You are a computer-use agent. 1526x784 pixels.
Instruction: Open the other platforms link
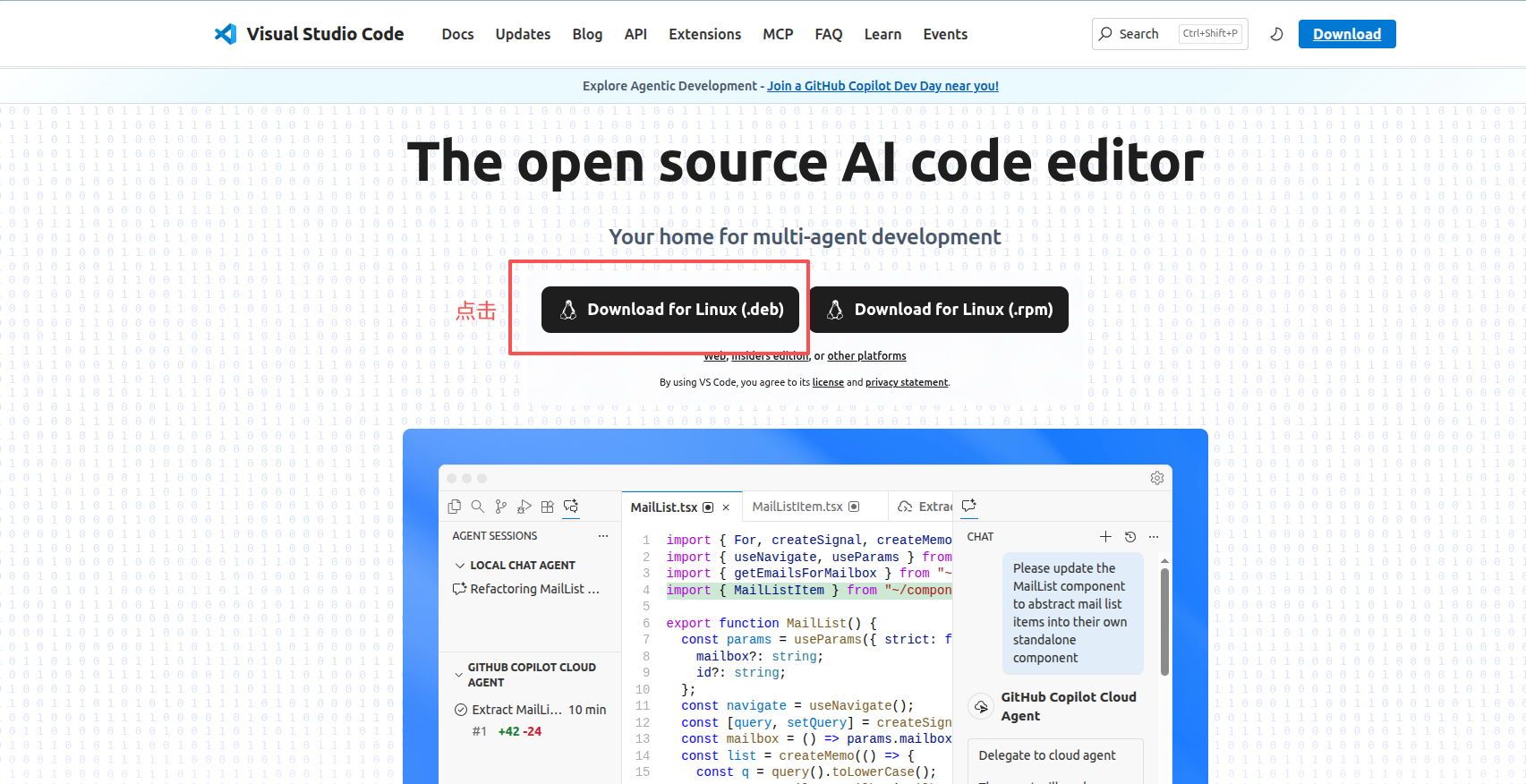(866, 356)
